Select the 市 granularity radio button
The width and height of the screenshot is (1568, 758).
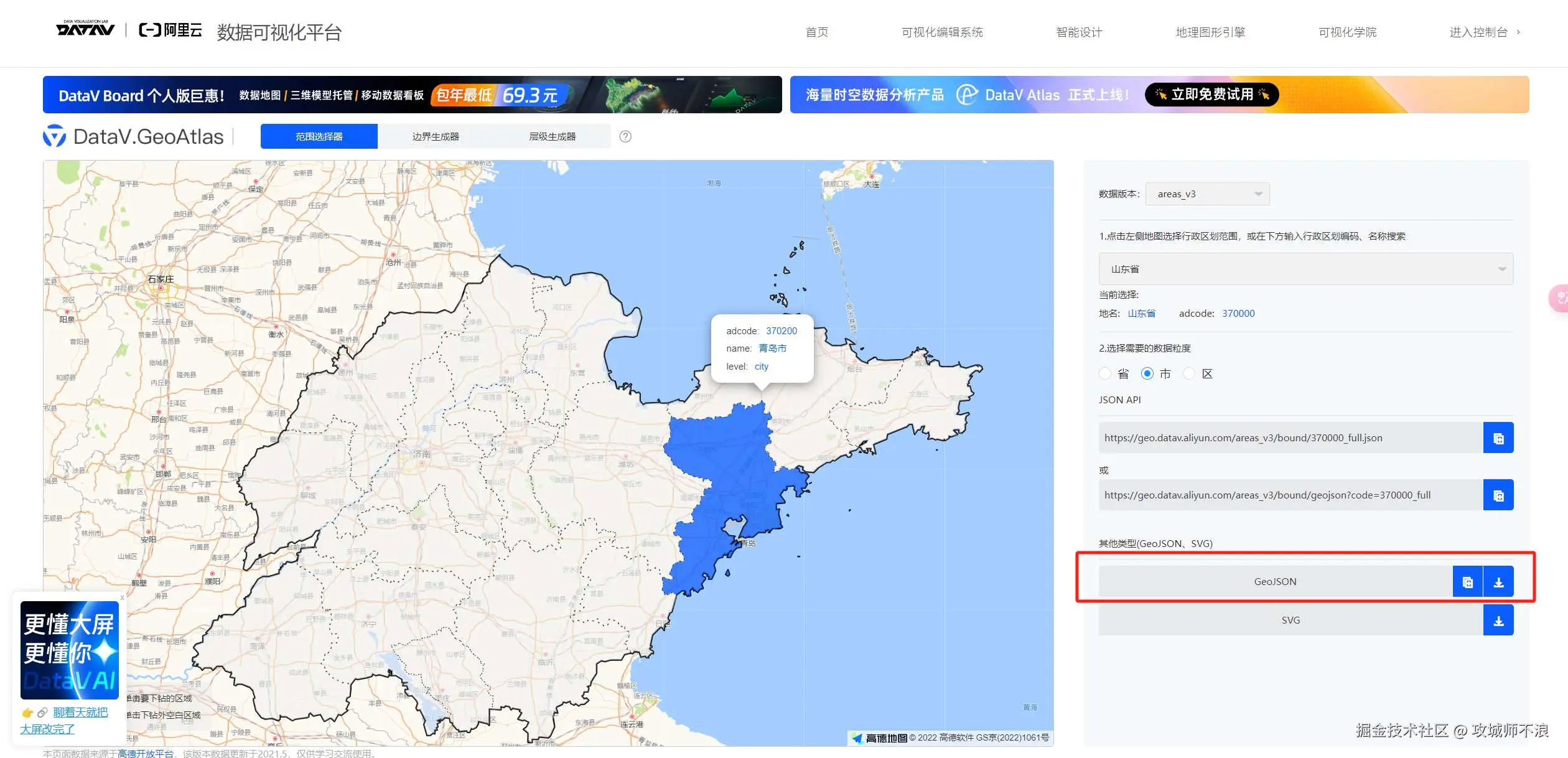[1147, 373]
